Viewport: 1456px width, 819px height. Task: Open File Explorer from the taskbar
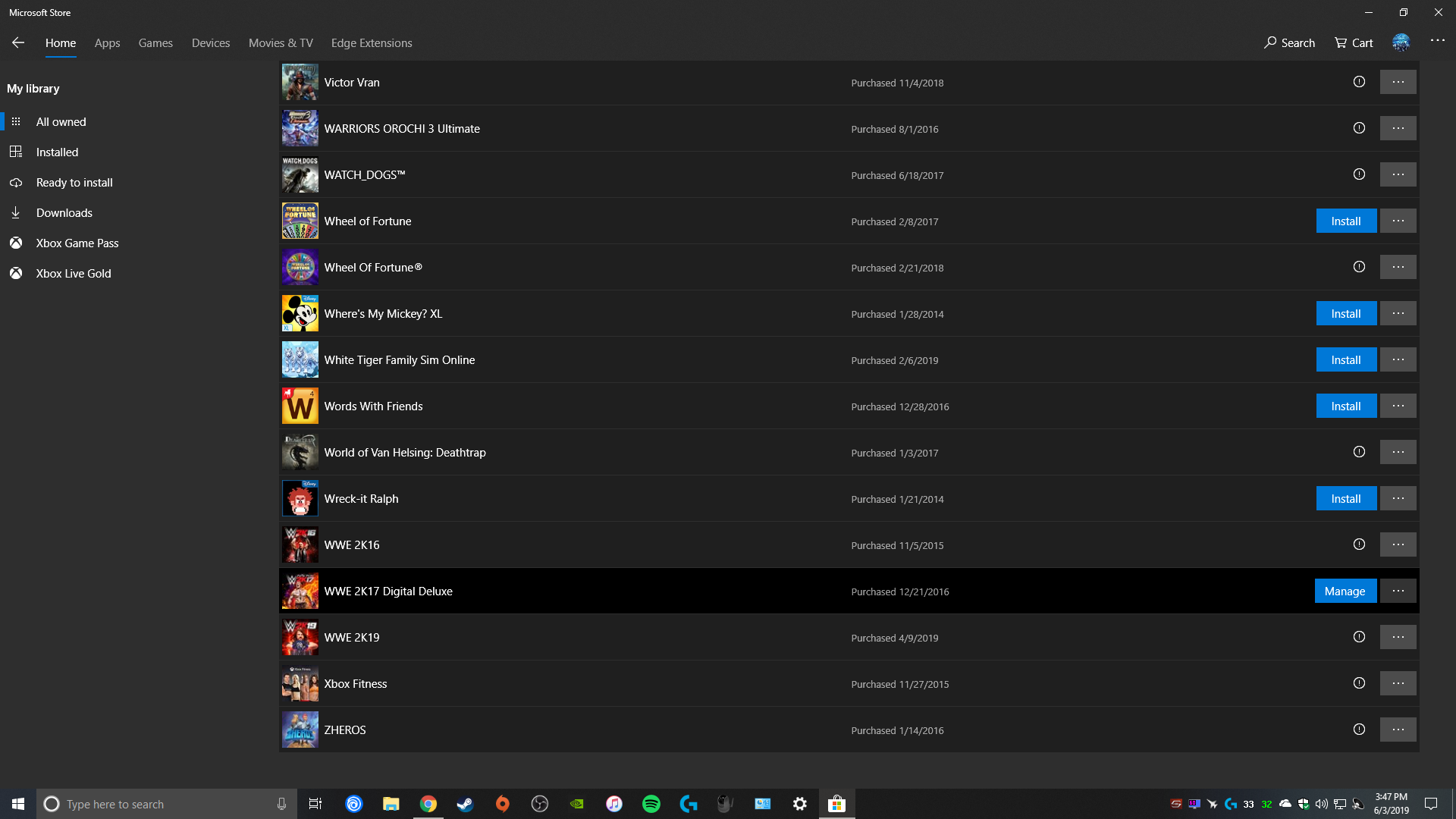pos(391,804)
